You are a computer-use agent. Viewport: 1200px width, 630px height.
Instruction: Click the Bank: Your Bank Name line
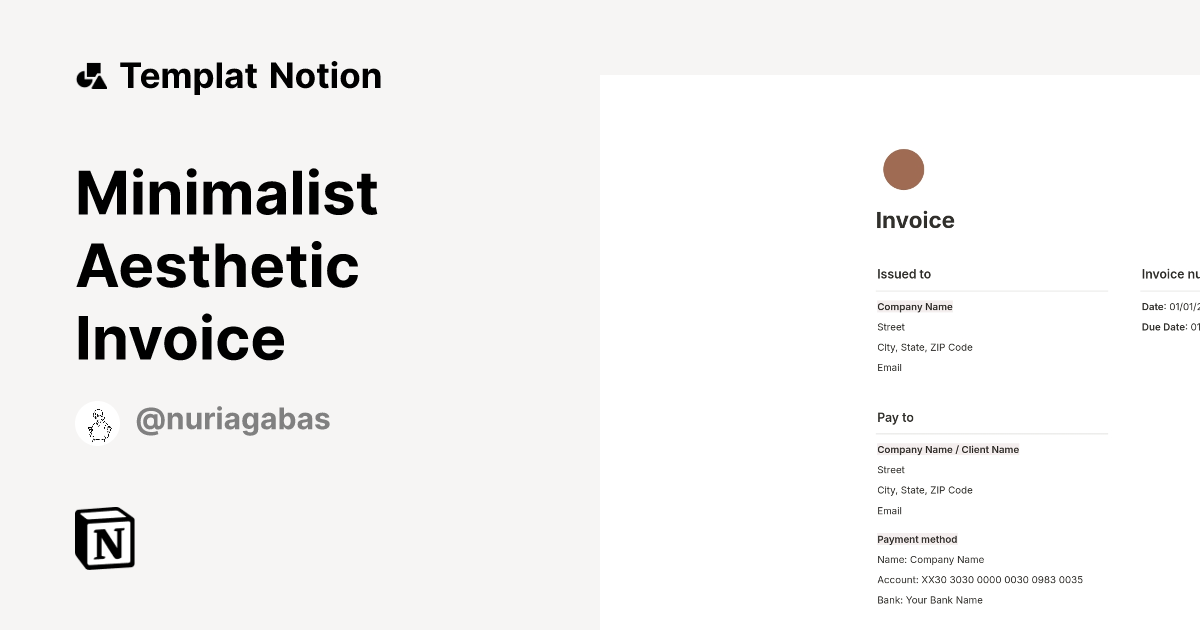click(x=930, y=600)
